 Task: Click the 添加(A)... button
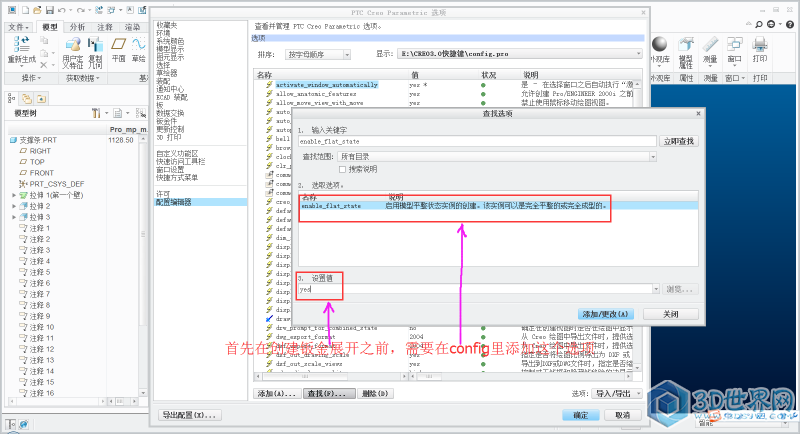coord(277,394)
